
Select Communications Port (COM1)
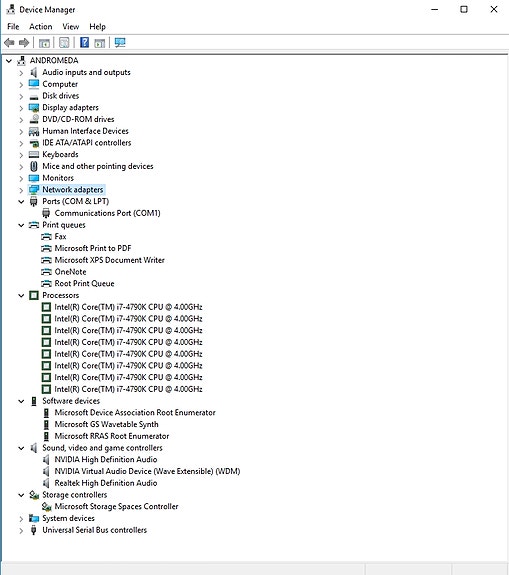[x=107, y=213]
